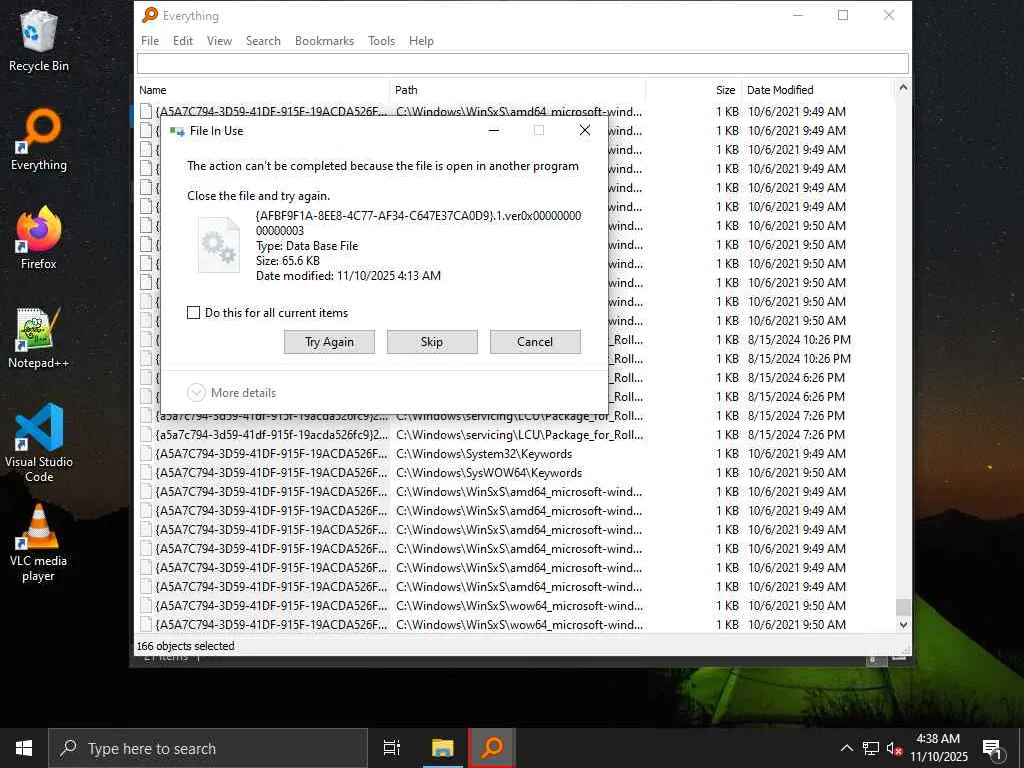
Task: Open the View menu
Action: 219,40
